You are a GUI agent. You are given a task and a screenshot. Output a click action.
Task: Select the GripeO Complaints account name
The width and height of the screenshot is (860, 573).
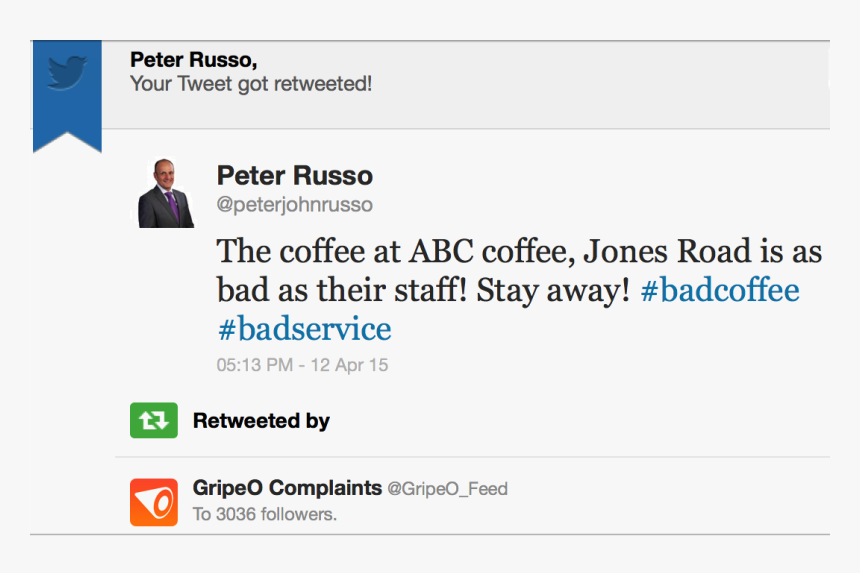point(287,488)
